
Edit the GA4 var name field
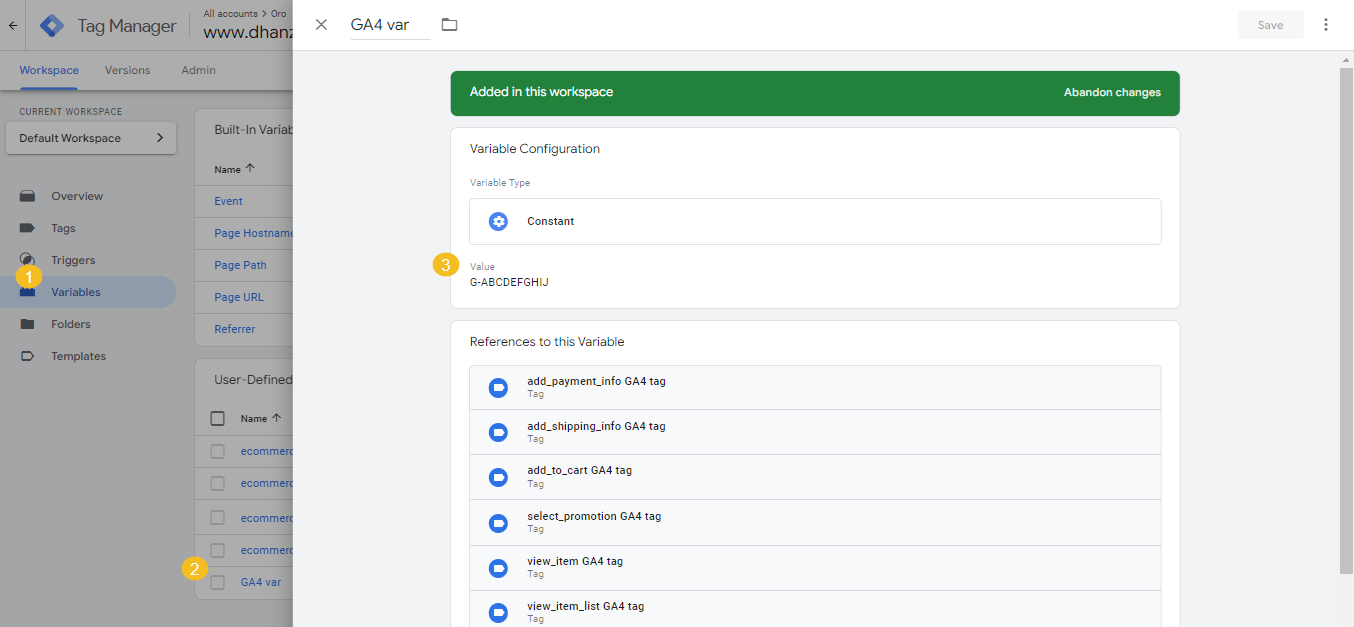388,25
